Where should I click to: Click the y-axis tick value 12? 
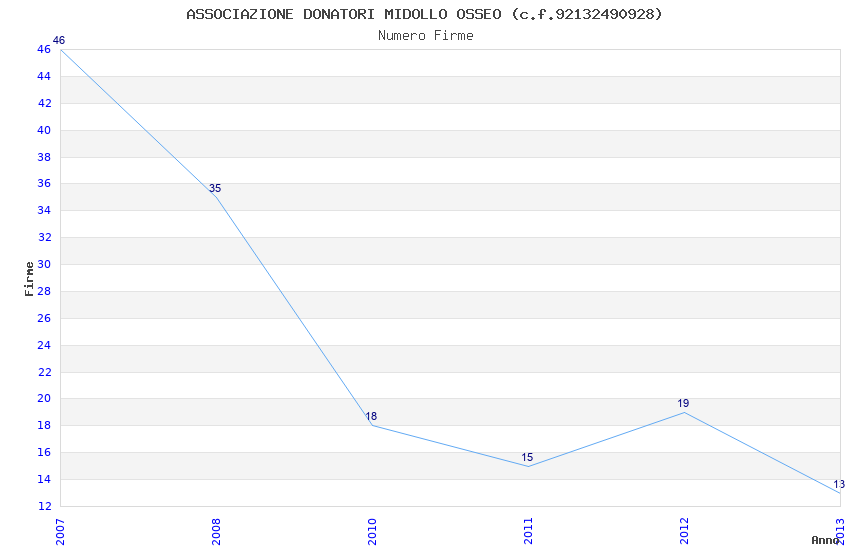pos(44,506)
